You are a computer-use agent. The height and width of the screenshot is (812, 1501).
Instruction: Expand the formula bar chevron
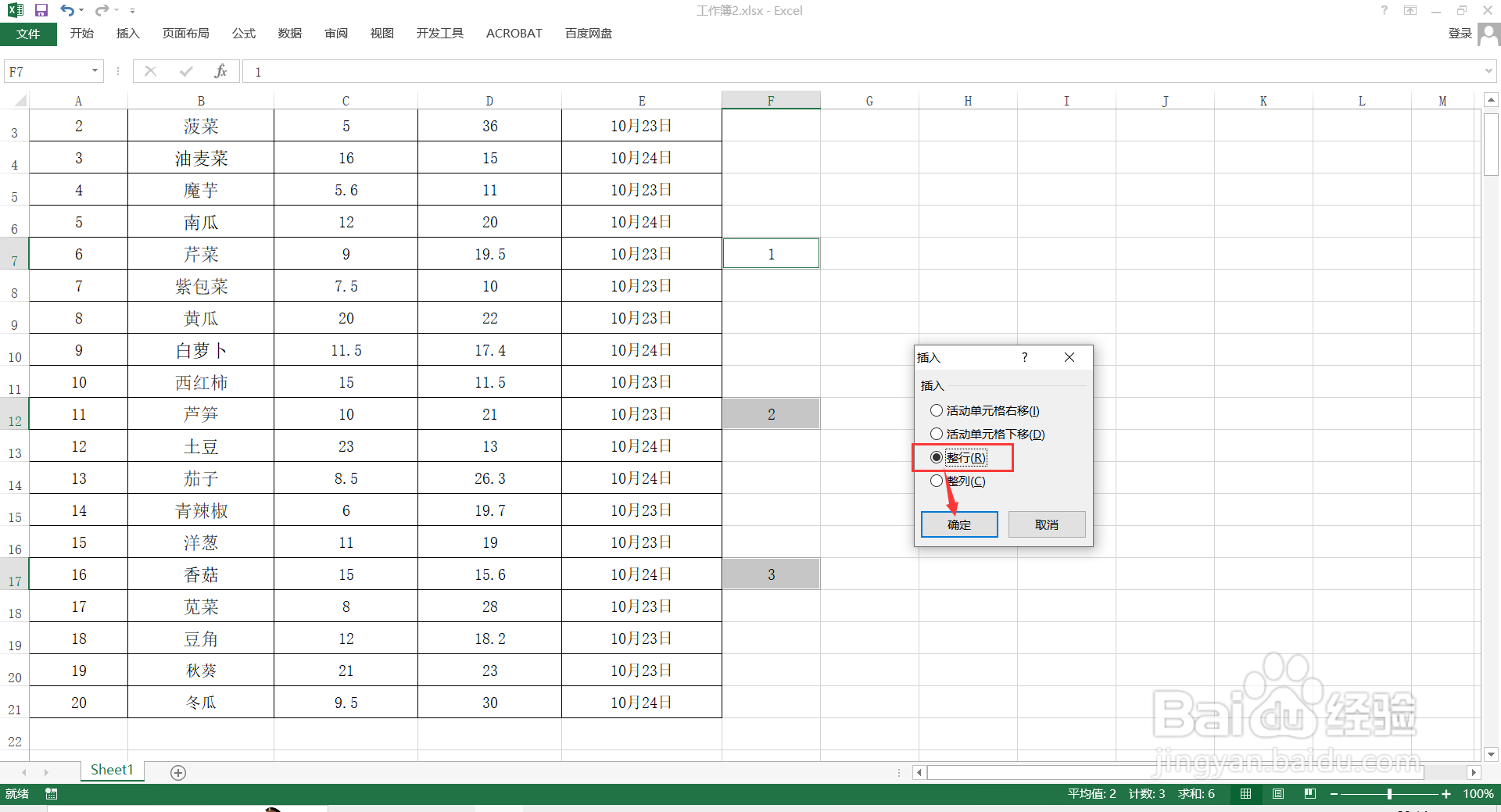(x=1488, y=71)
